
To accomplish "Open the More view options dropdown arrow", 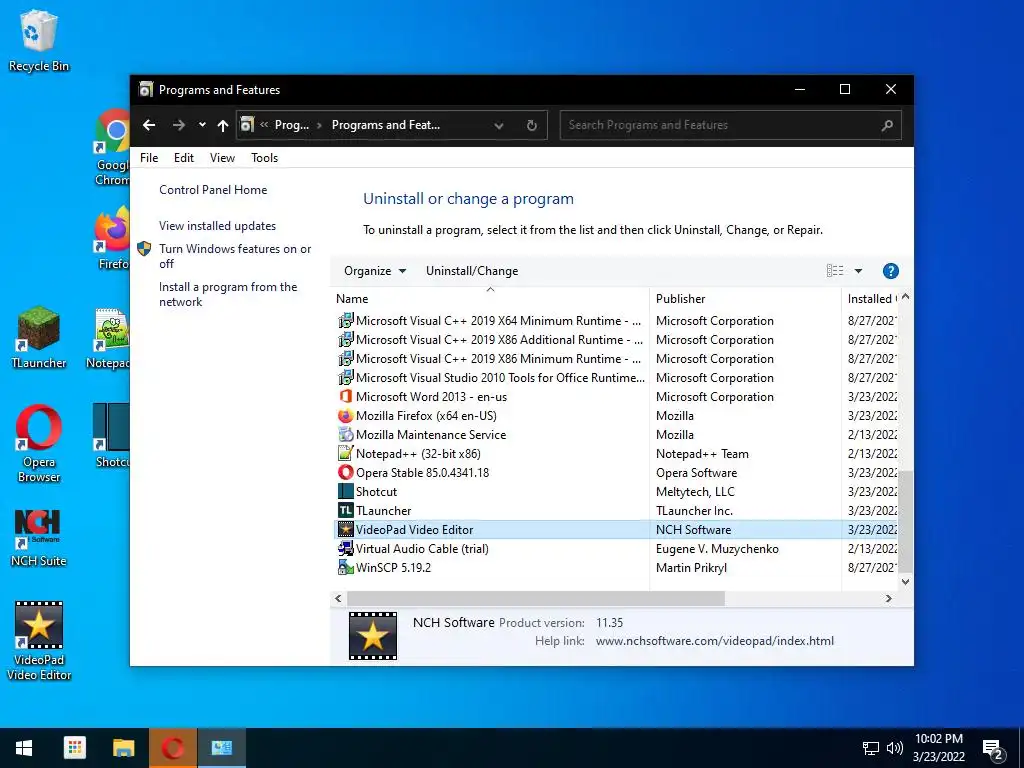I will coord(858,270).
